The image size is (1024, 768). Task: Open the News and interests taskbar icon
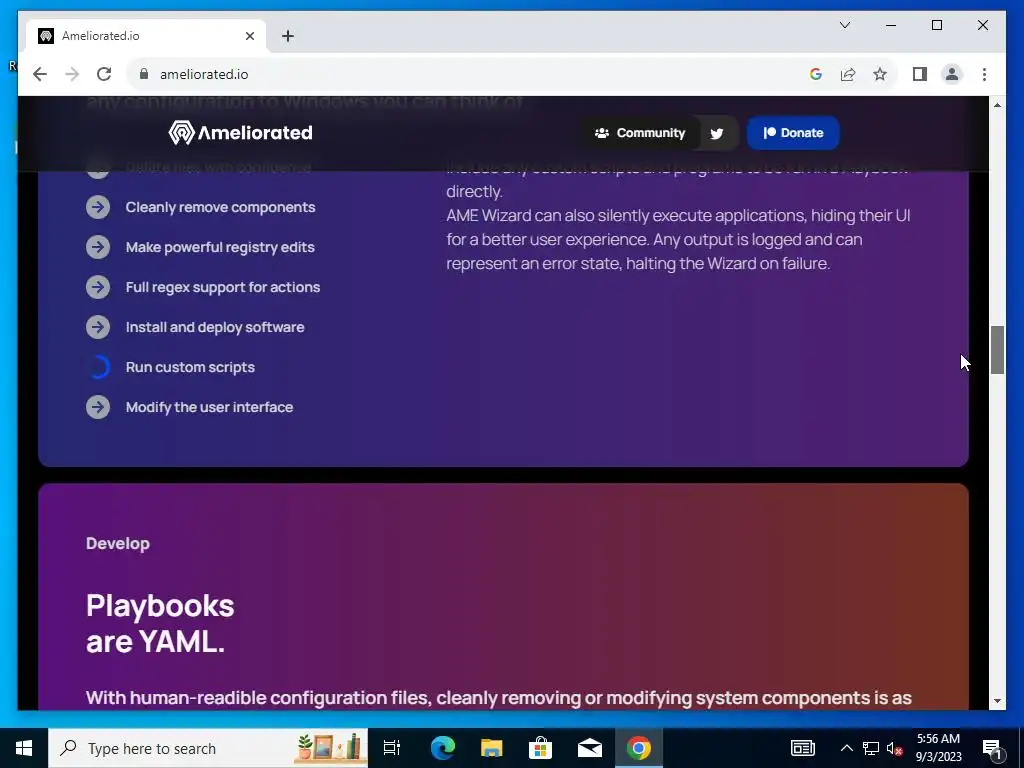click(x=803, y=748)
